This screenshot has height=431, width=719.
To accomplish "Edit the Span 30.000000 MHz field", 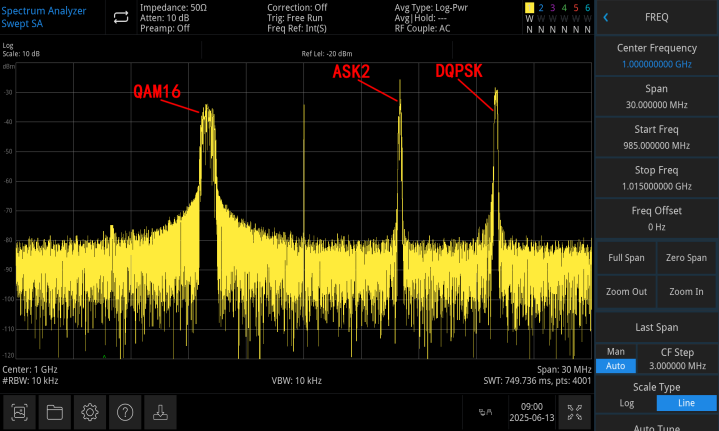I will point(657,96).
